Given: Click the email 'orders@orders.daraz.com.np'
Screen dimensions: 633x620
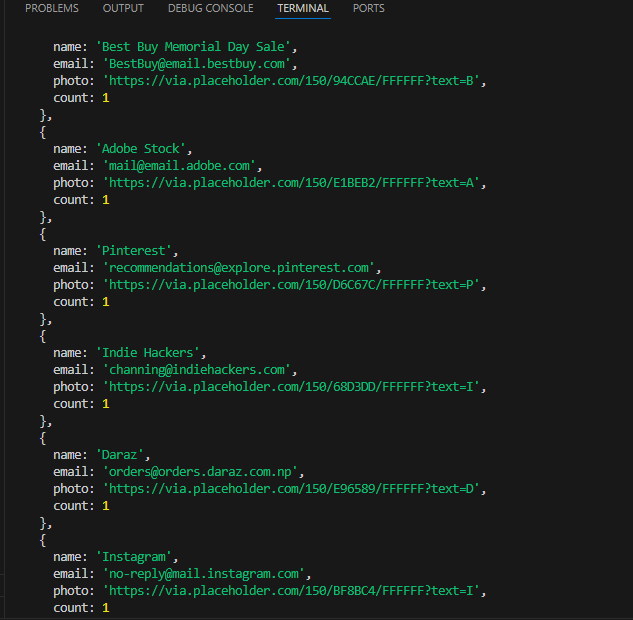Looking at the screenshot, I should [x=200, y=472].
